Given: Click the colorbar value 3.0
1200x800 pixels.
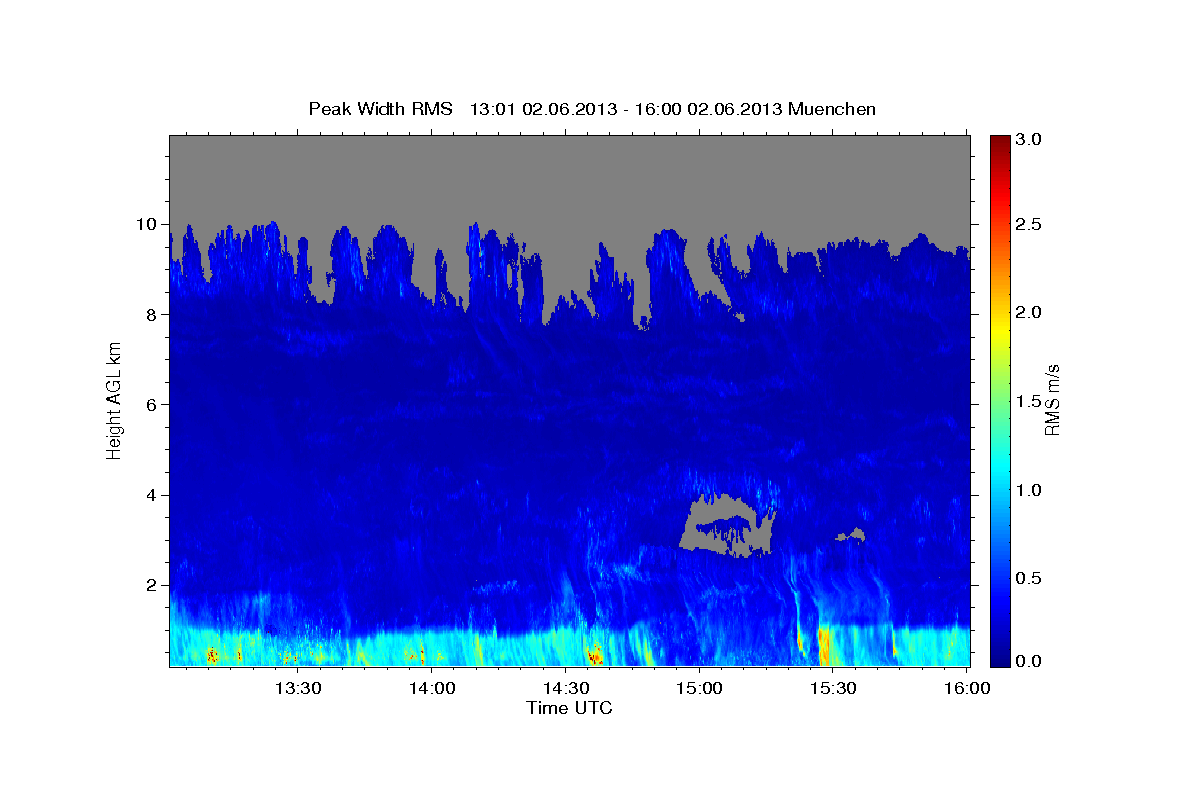Looking at the screenshot, I should [x=1030, y=140].
